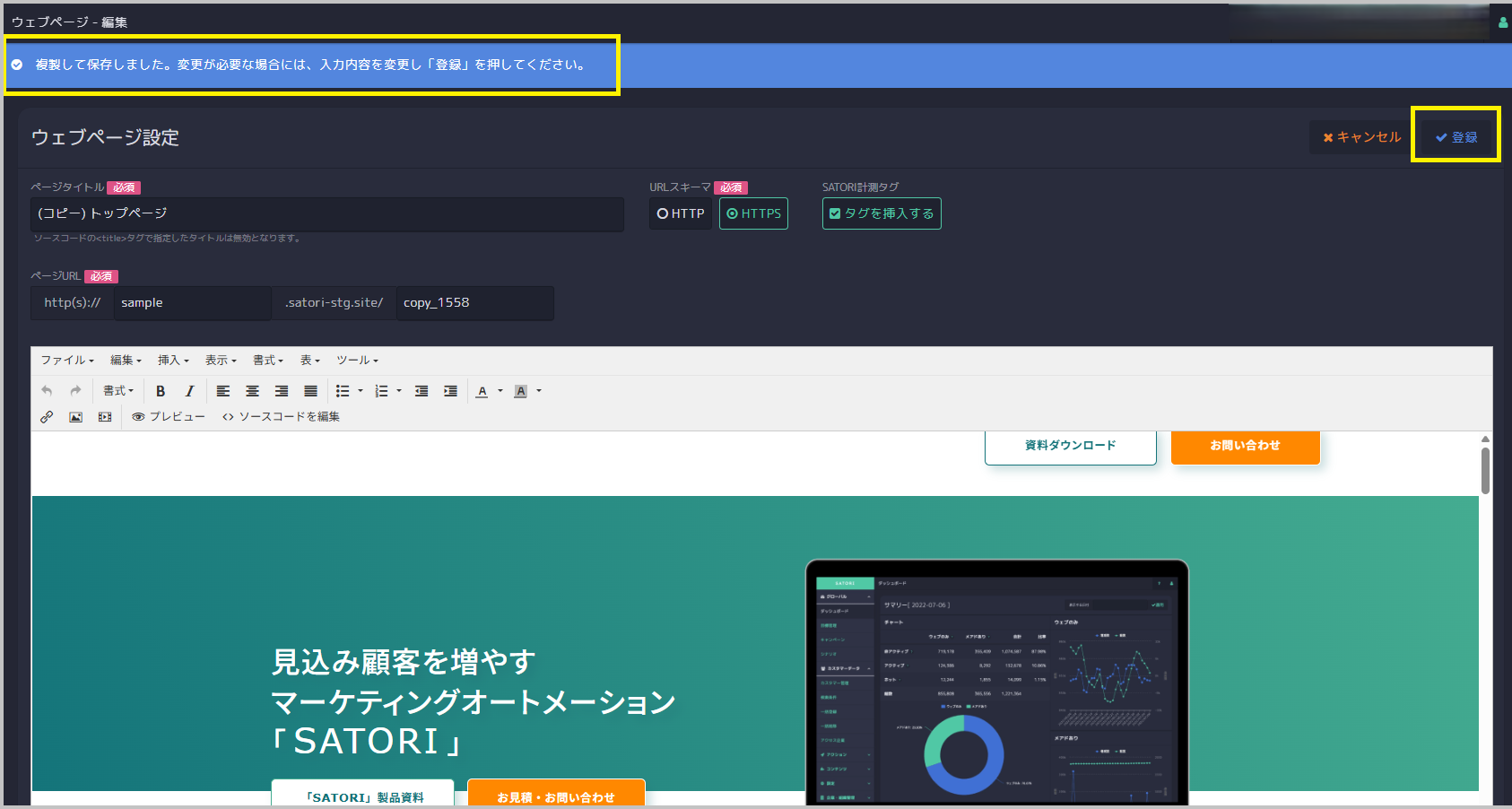Open the text color picker arrow
1512x809 pixels.
(500, 391)
